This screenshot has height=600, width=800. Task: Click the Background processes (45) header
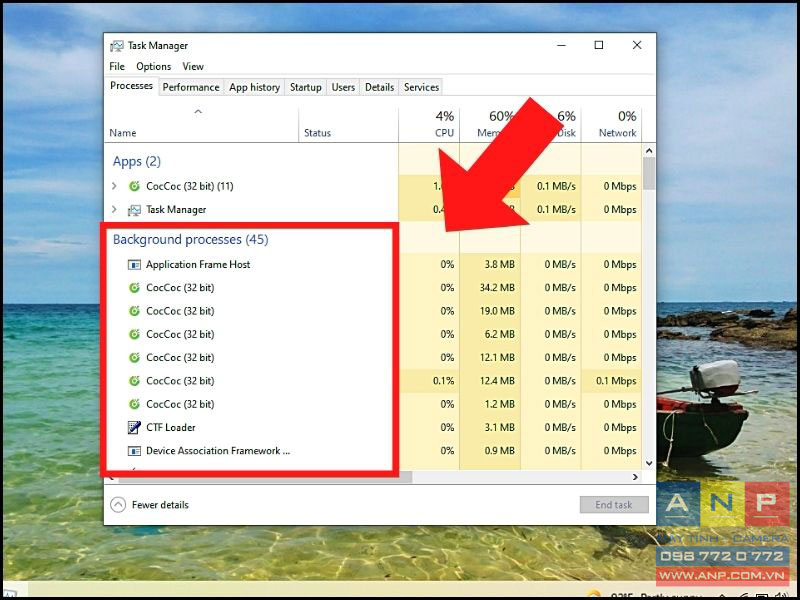click(190, 240)
